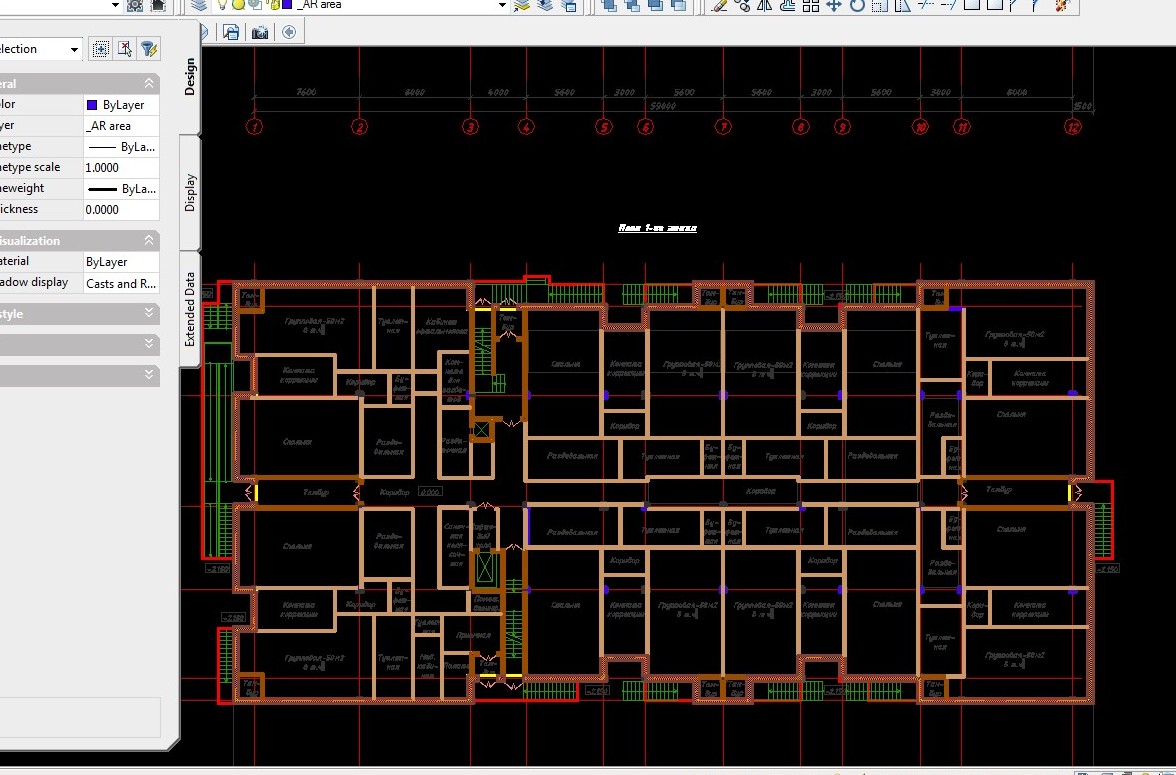This screenshot has height=775, width=1176.
Task: Click Bring Above Objects icon
Action: pyautogui.click(x=656, y=5)
